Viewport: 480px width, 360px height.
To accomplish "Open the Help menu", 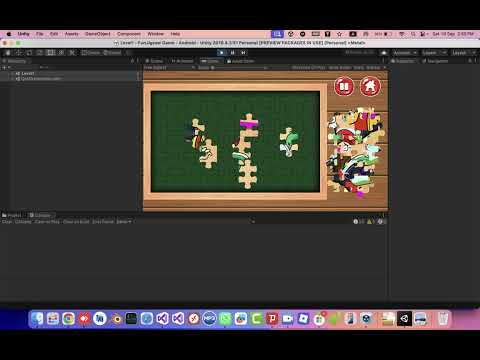I will coord(175,34).
